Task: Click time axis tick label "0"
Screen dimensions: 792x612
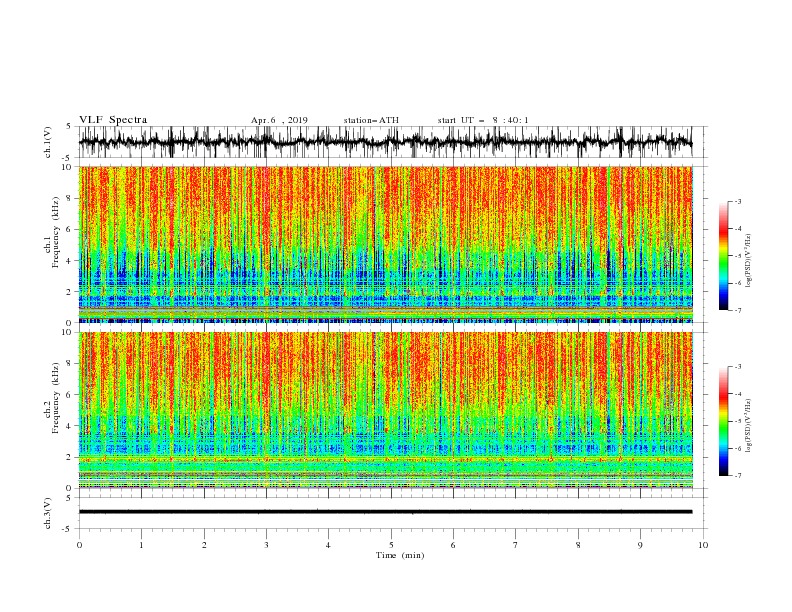Action: 79,545
